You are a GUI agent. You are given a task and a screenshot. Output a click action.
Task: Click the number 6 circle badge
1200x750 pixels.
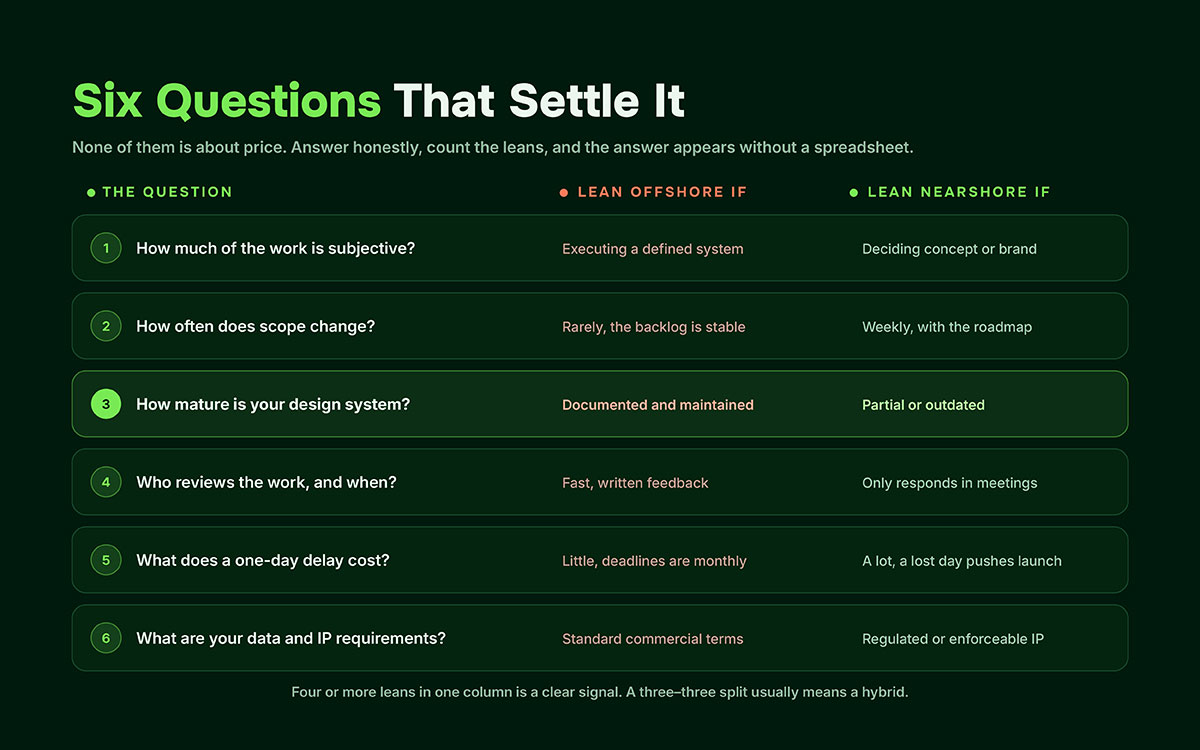pyautogui.click(x=106, y=638)
